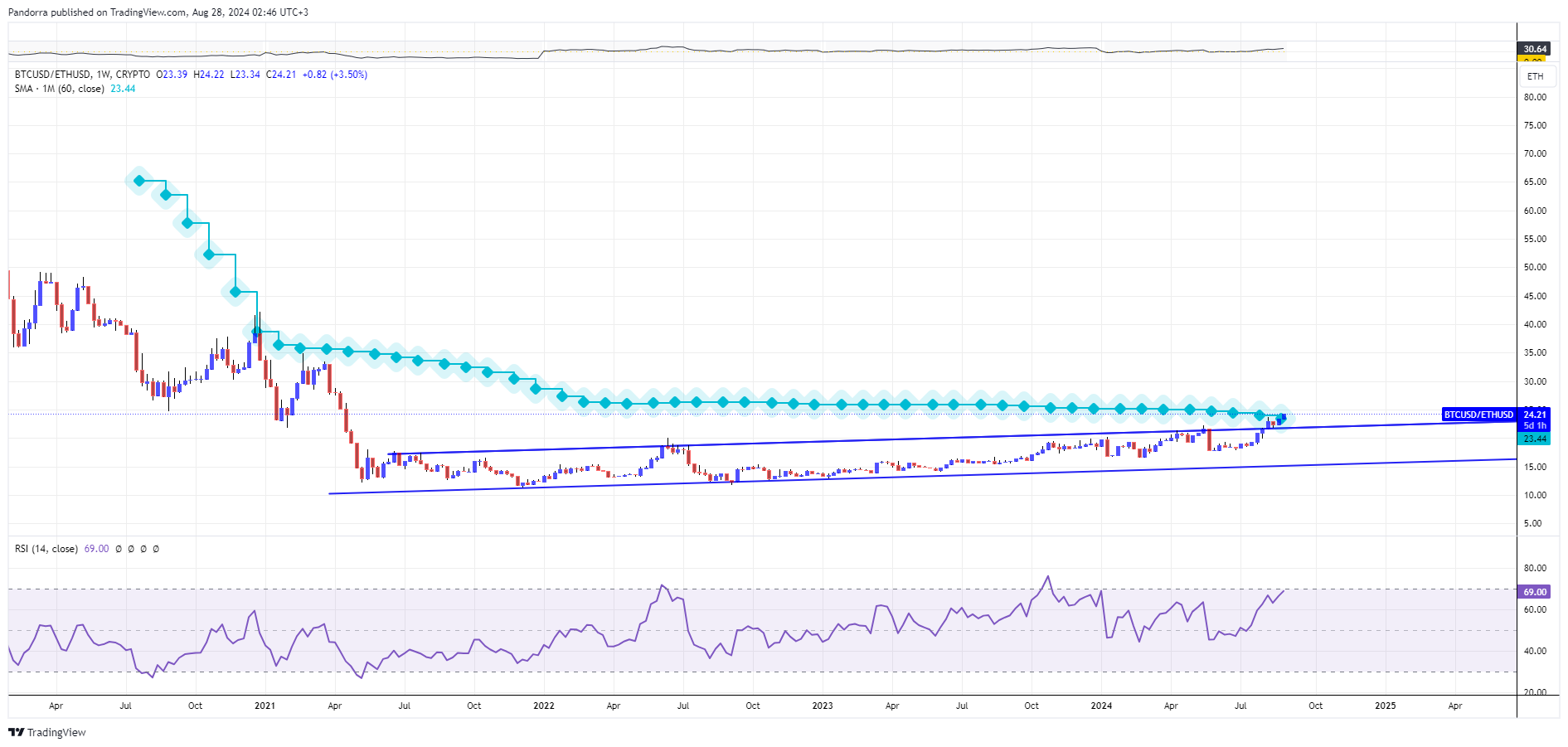
Task: Click the 2022 label on time axis
Action: coord(543,706)
